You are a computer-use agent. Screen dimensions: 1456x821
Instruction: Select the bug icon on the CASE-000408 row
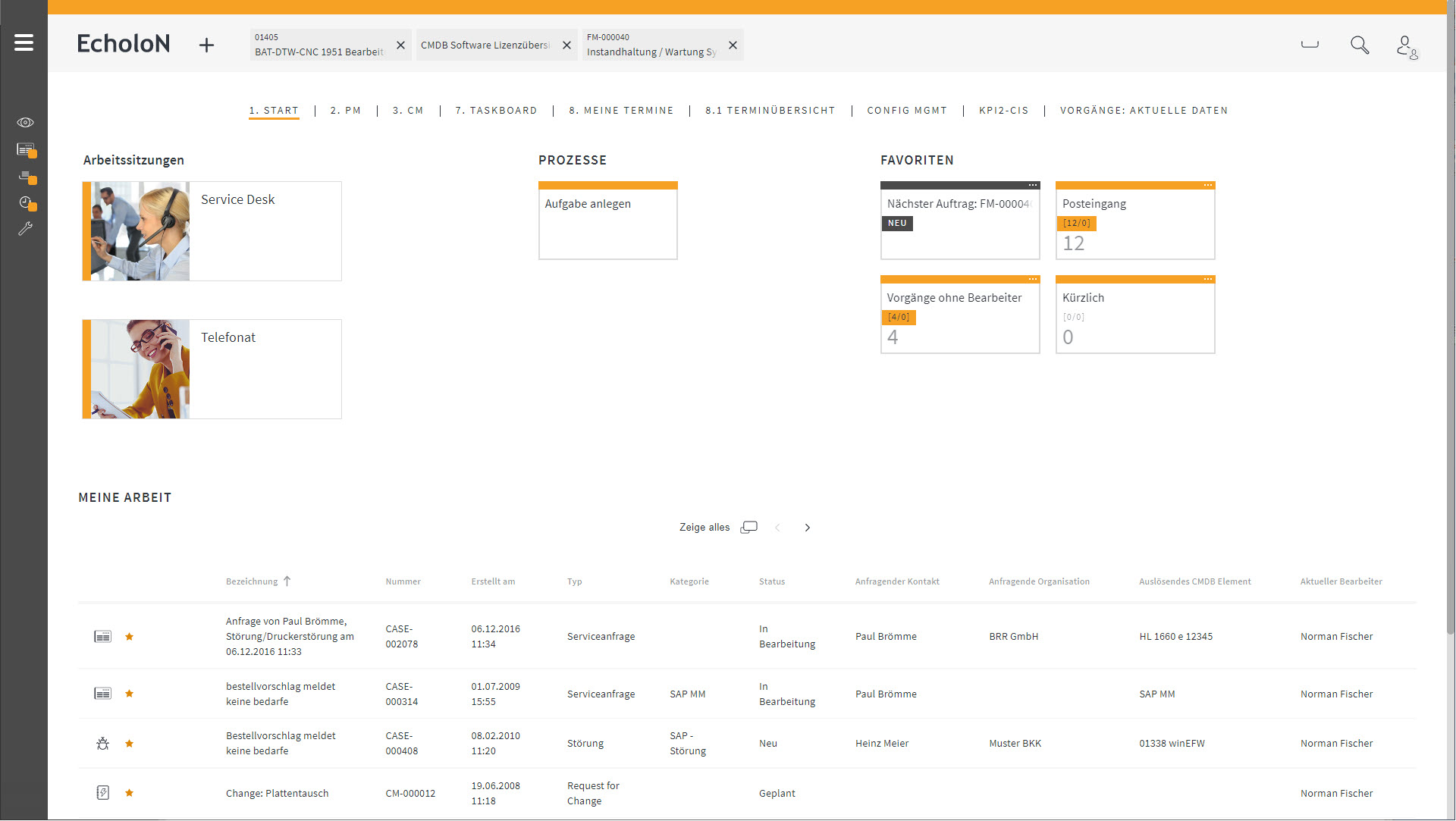(x=102, y=743)
